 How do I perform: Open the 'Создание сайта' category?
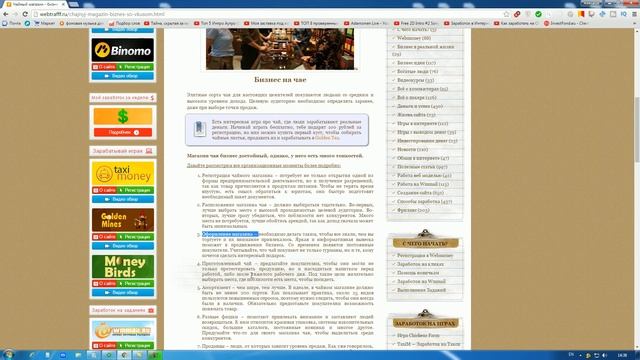[420, 193]
